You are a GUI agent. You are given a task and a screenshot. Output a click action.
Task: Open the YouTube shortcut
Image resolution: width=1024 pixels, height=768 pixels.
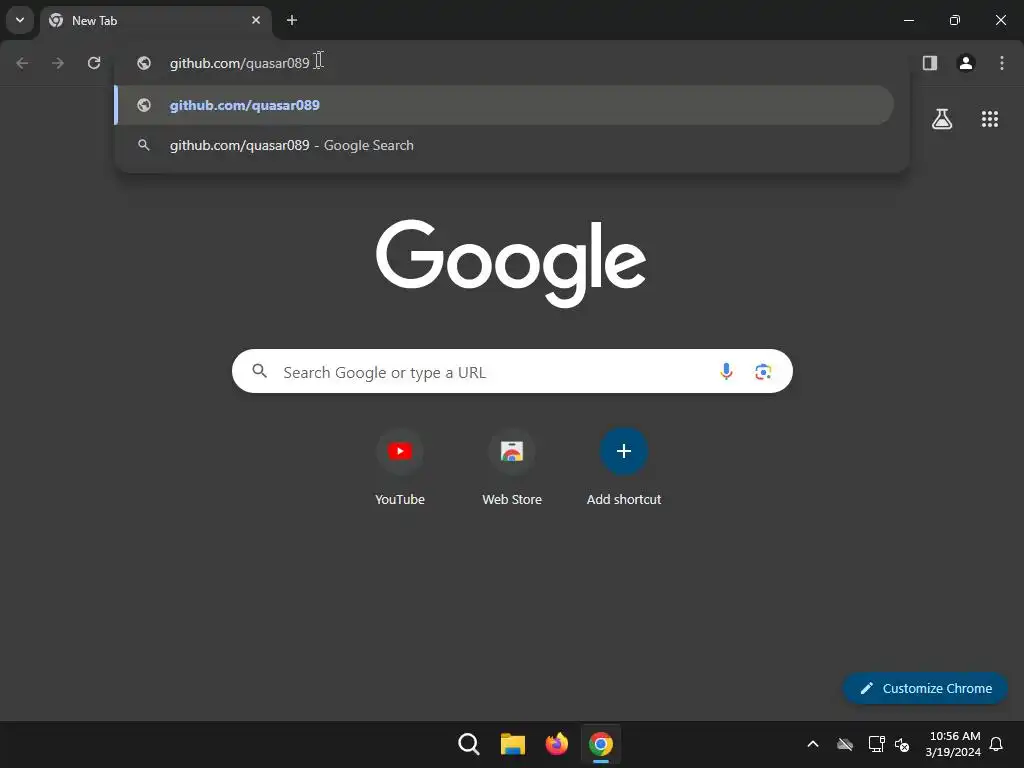pyautogui.click(x=400, y=467)
